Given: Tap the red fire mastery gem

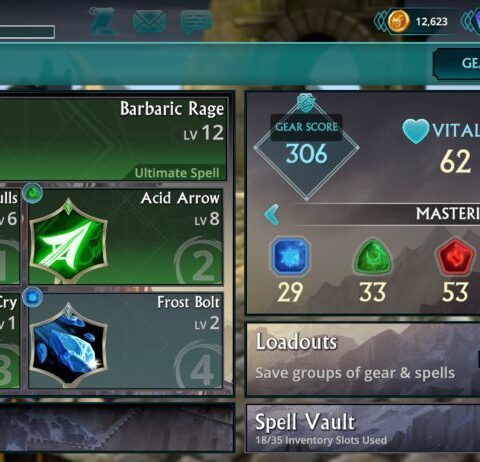Looking at the screenshot, I should pos(455,256).
